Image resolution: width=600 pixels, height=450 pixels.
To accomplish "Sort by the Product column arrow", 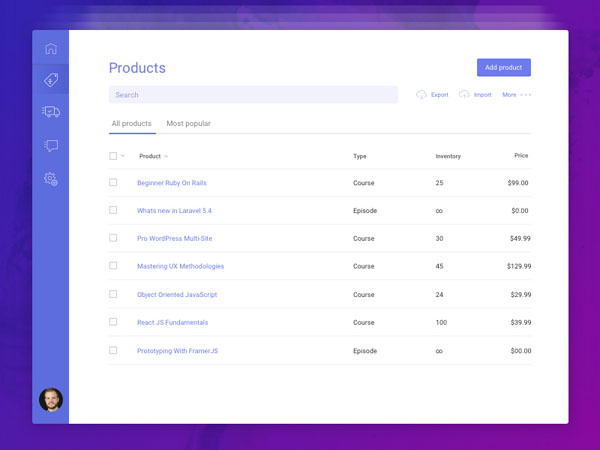I will (x=166, y=156).
